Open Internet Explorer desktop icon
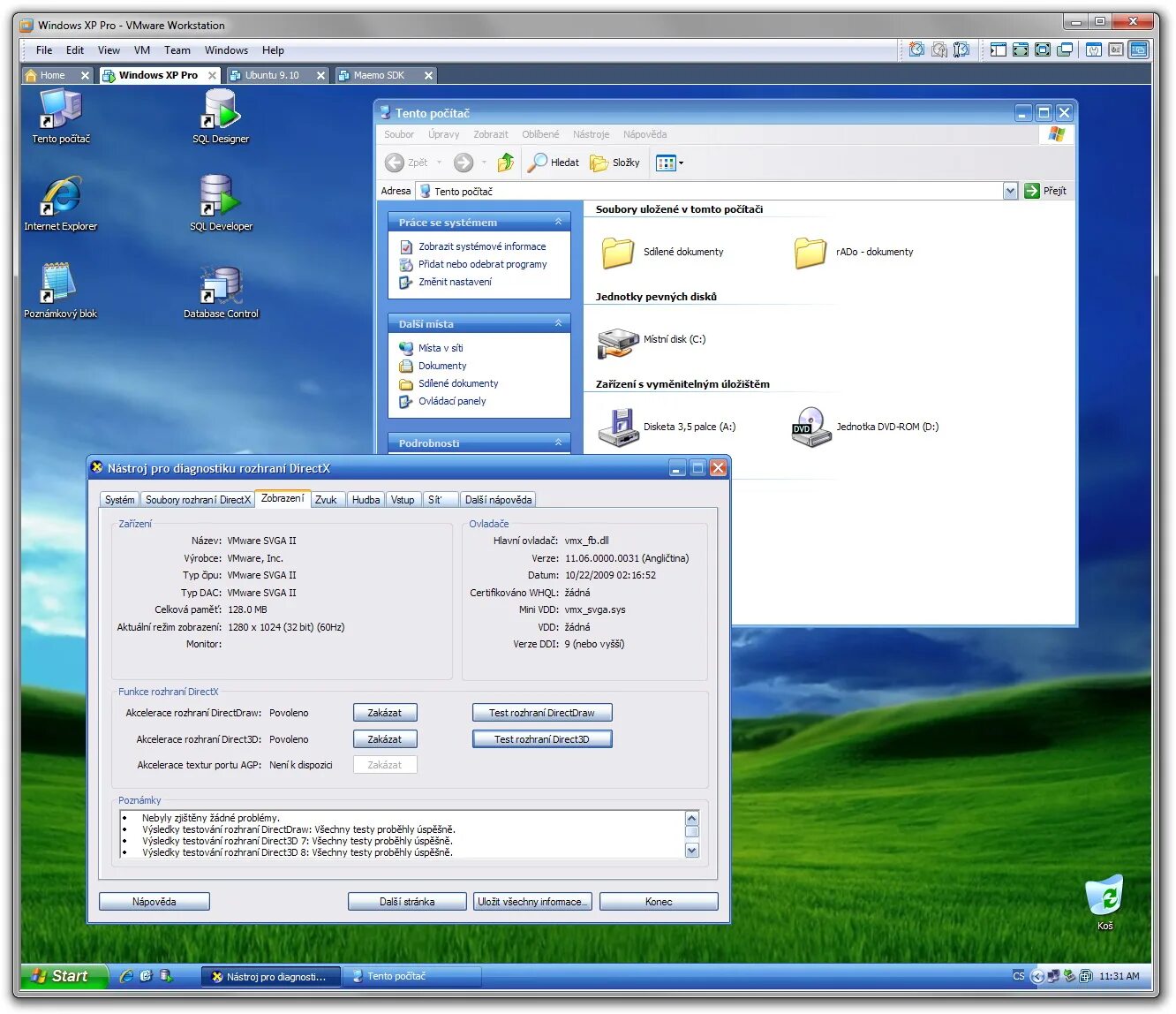 (x=61, y=204)
